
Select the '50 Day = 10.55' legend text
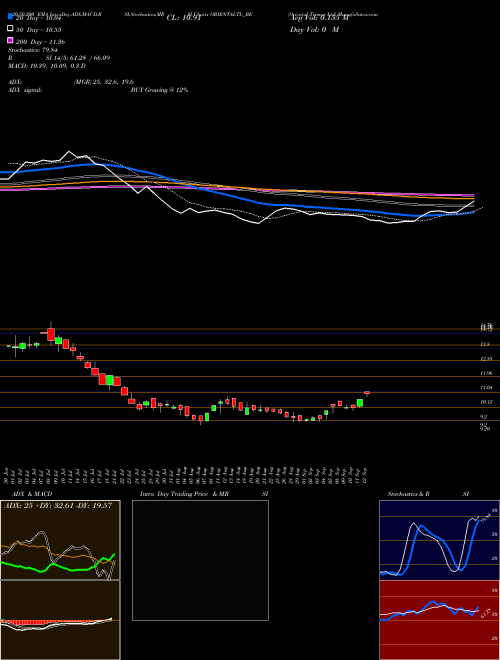(x=40, y=30)
